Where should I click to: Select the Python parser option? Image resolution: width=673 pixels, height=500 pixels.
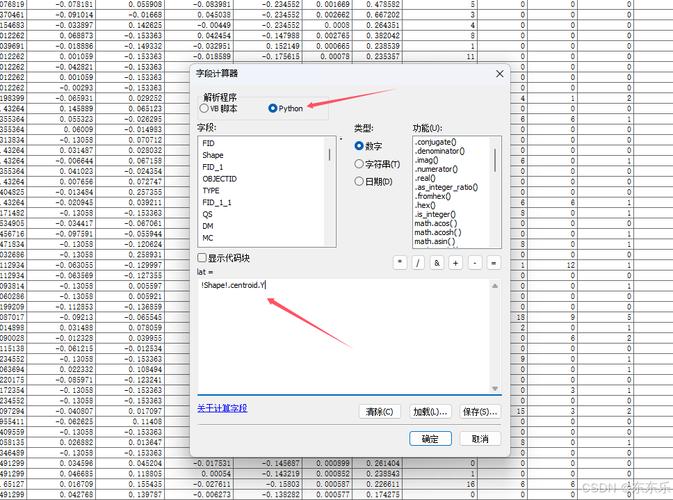coord(273,108)
